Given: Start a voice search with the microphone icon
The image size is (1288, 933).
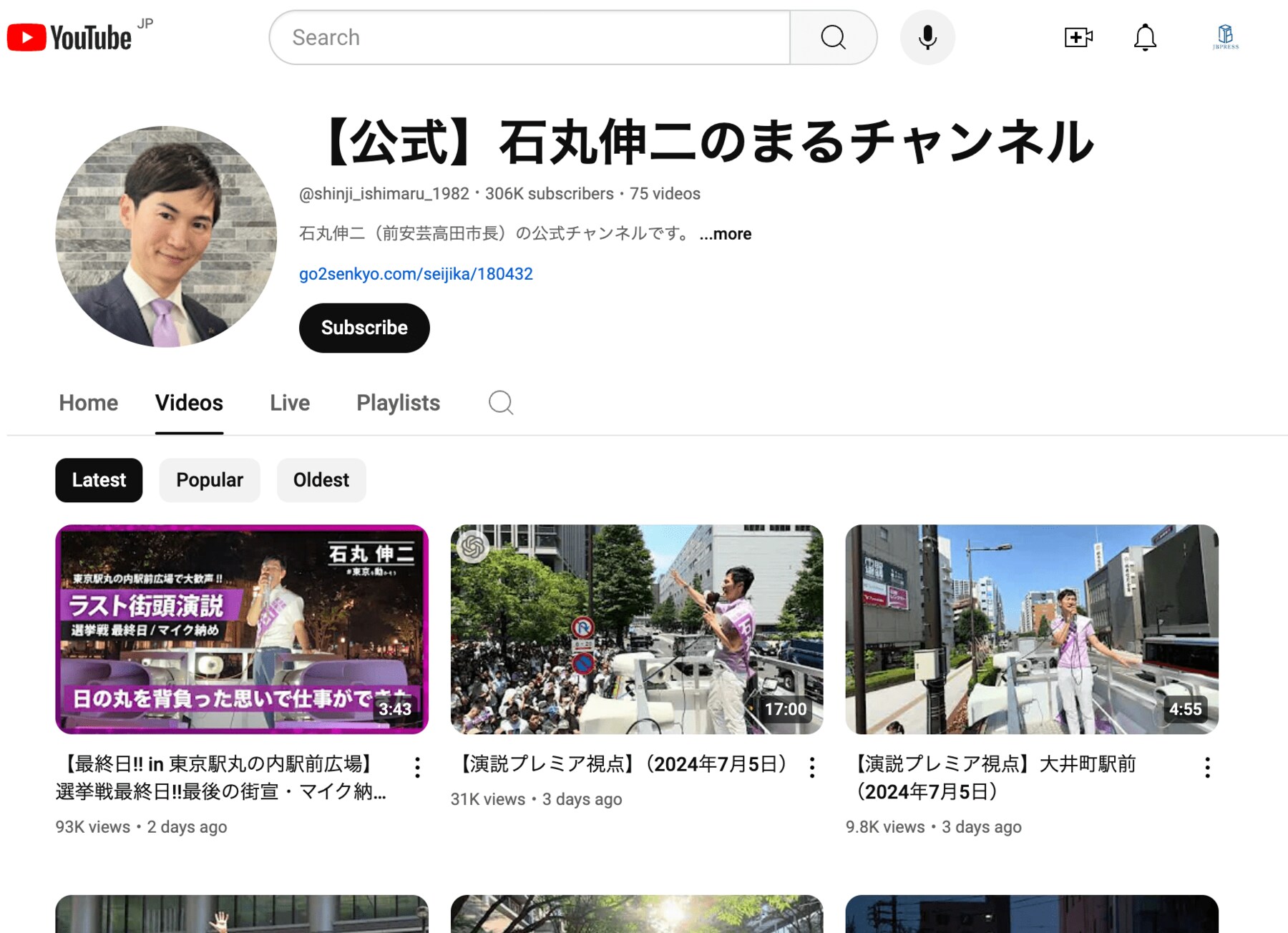Looking at the screenshot, I should point(927,36).
